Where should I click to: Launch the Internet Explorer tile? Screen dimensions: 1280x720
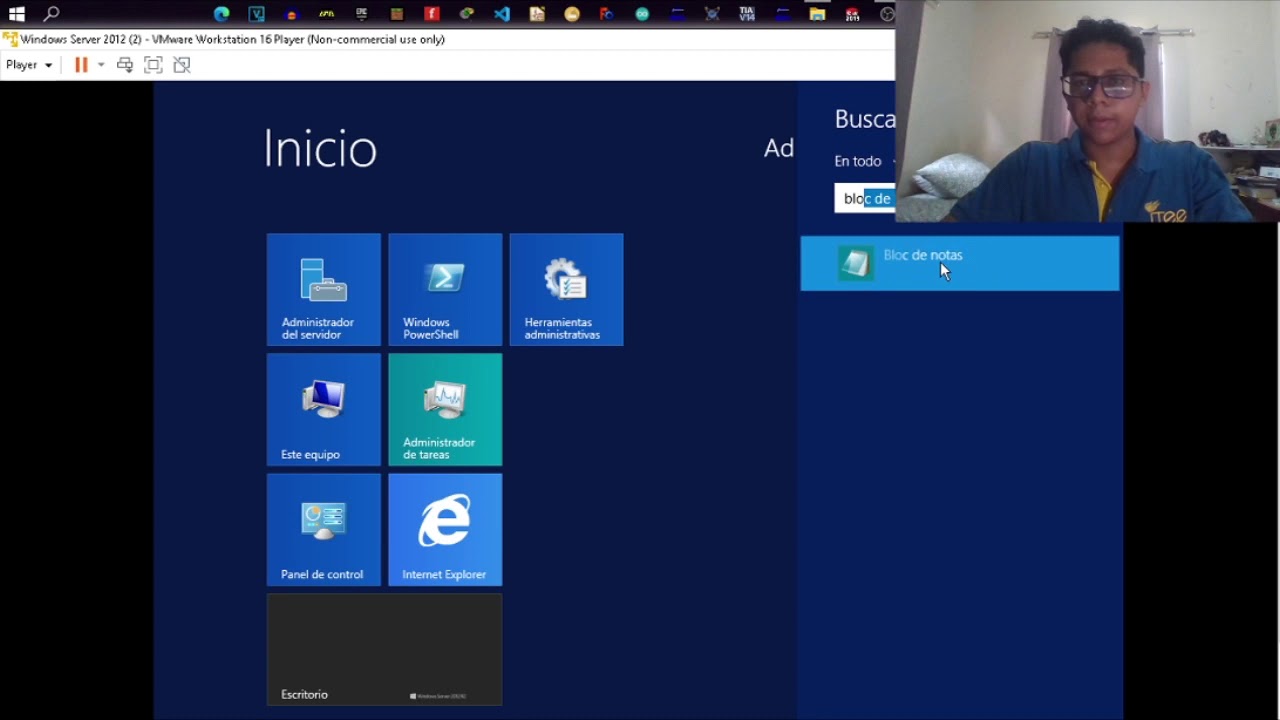point(445,529)
